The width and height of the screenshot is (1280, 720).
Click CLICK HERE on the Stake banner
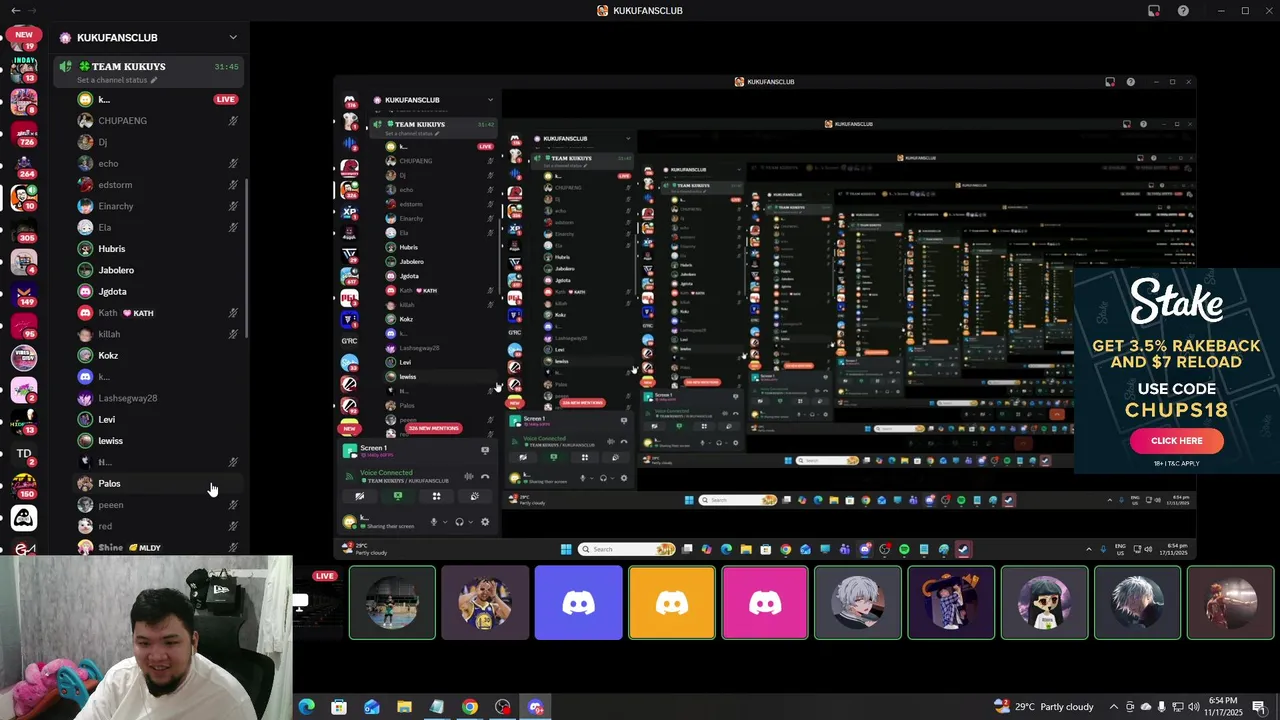(1177, 441)
